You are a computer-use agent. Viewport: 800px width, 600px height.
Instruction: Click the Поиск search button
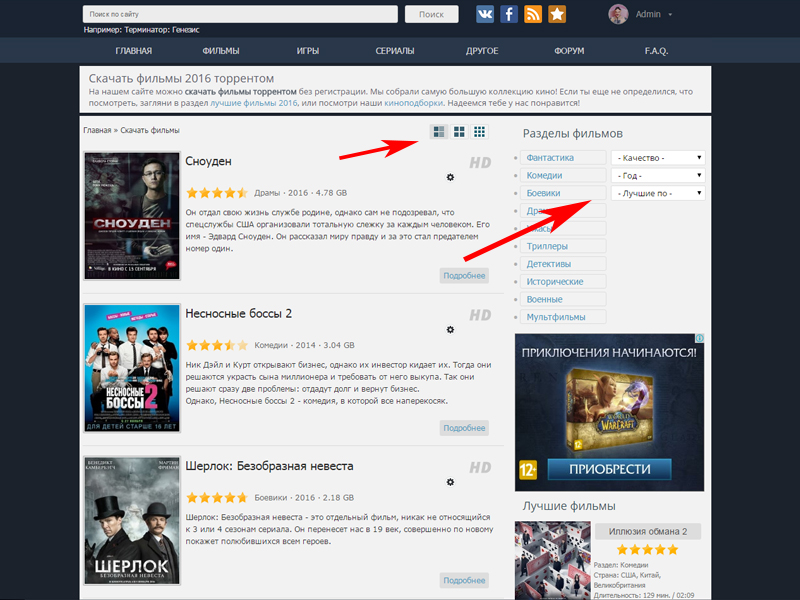(432, 14)
